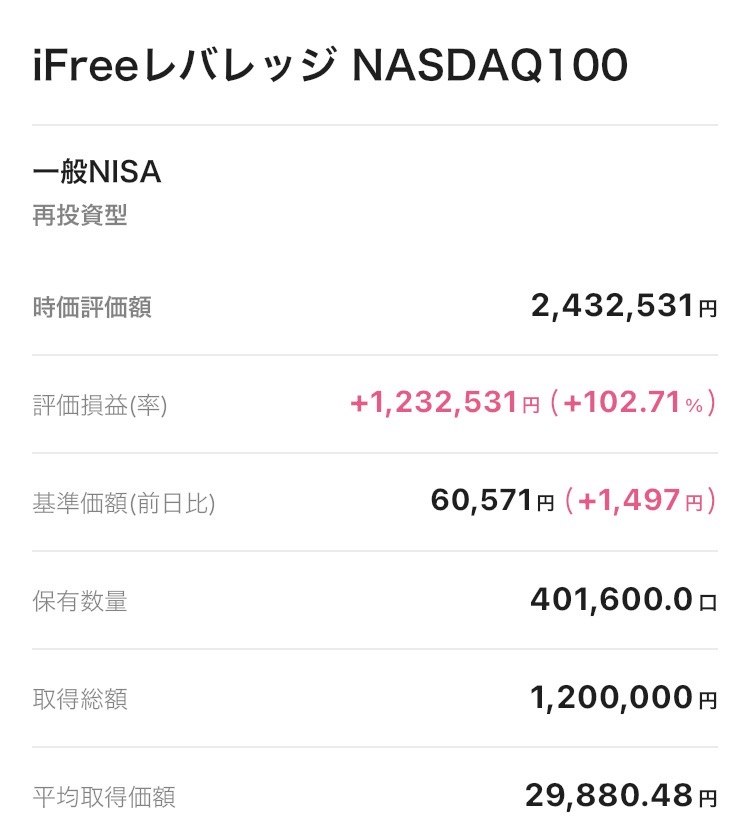Click the divider line below the fund title
Image resolution: width=750 pixels, height=837 pixels.
(x=375, y=125)
